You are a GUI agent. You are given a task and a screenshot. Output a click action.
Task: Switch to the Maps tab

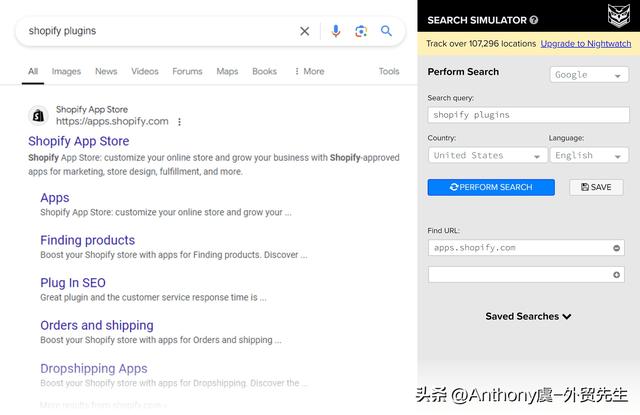click(227, 71)
